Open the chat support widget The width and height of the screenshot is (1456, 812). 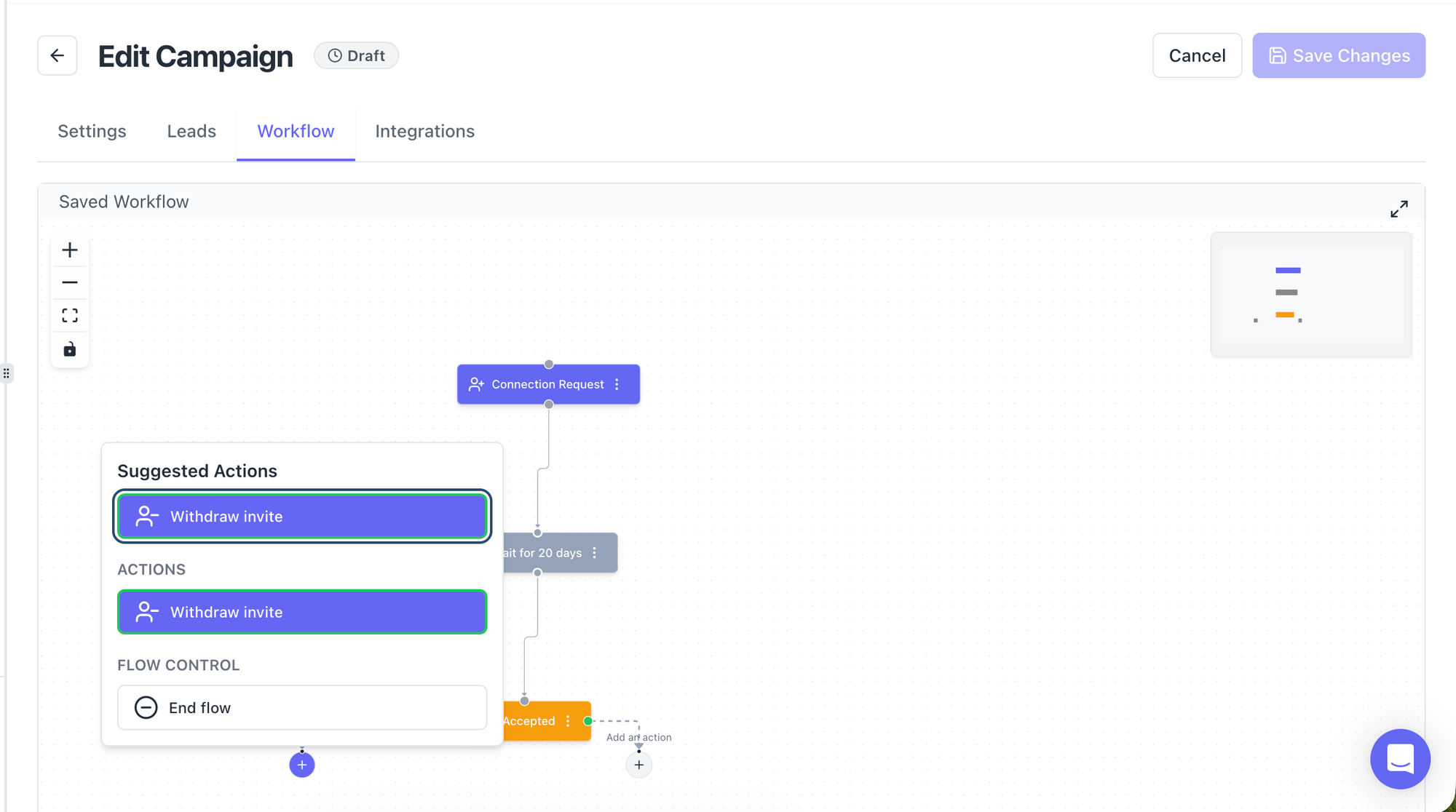[1399, 758]
